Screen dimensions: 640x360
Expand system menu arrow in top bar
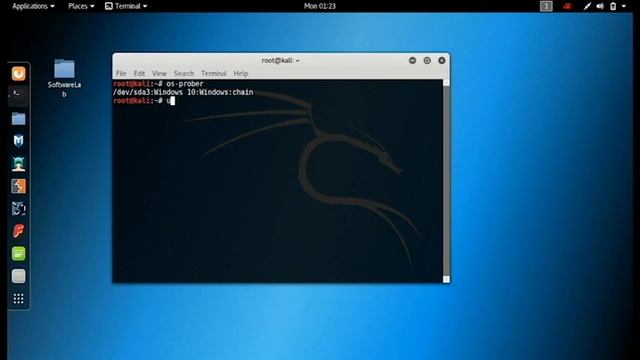point(624,6)
